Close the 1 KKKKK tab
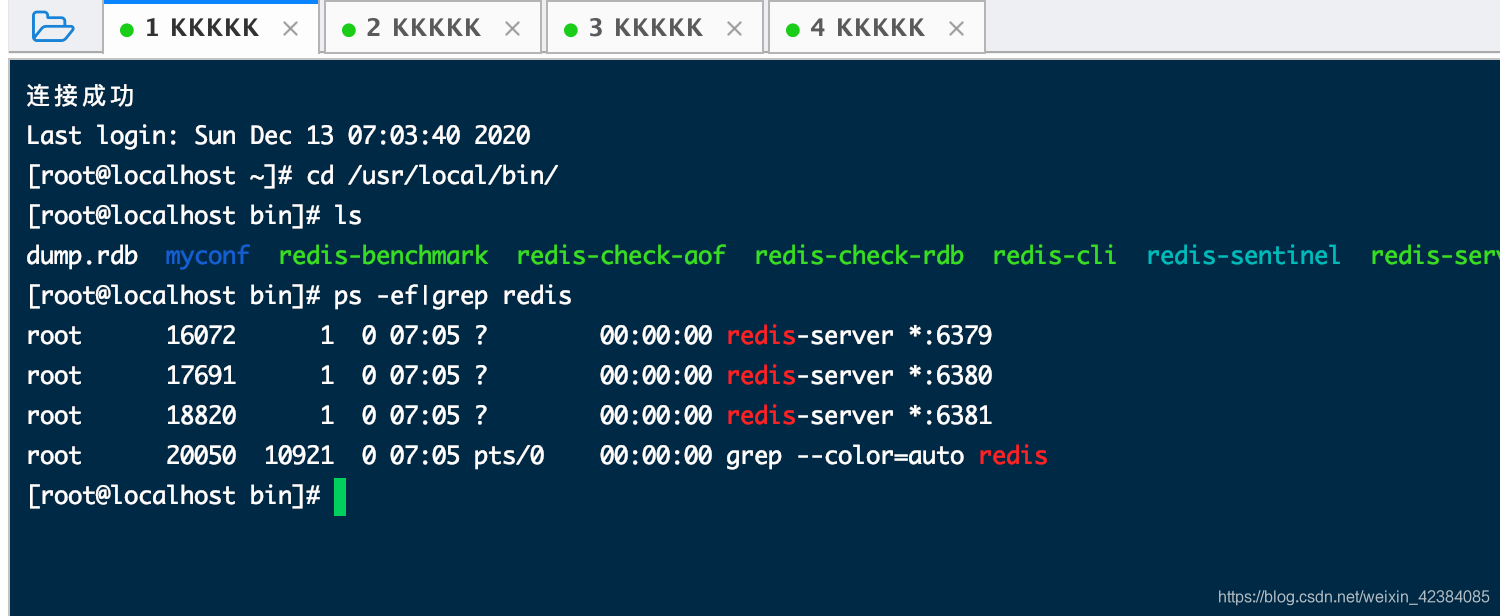Screen dimensions: 1500x616 click(291, 29)
